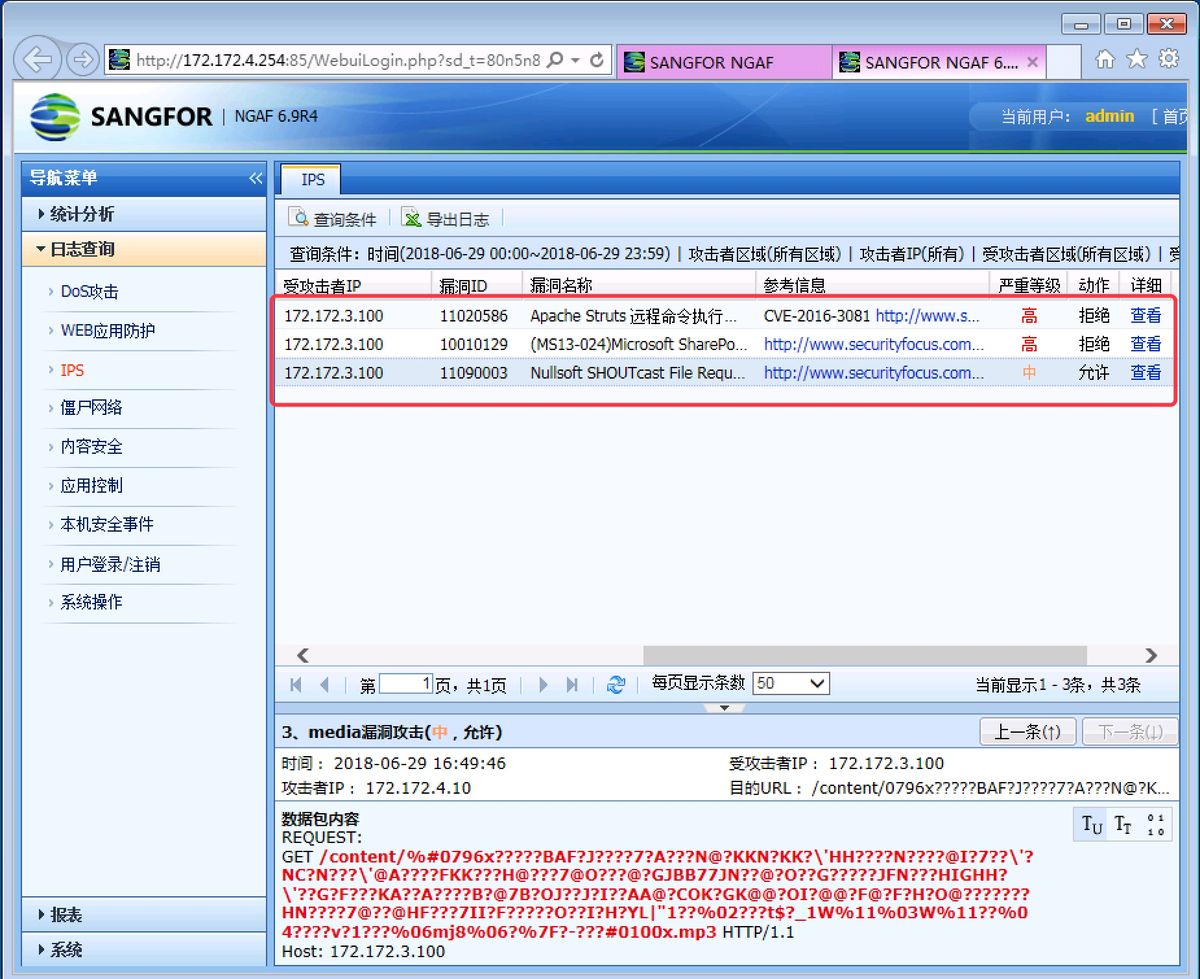This screenshot has width=1200, height=979.
Task: Click the table horizontal scrollbar left arrow
Action: 303,656
